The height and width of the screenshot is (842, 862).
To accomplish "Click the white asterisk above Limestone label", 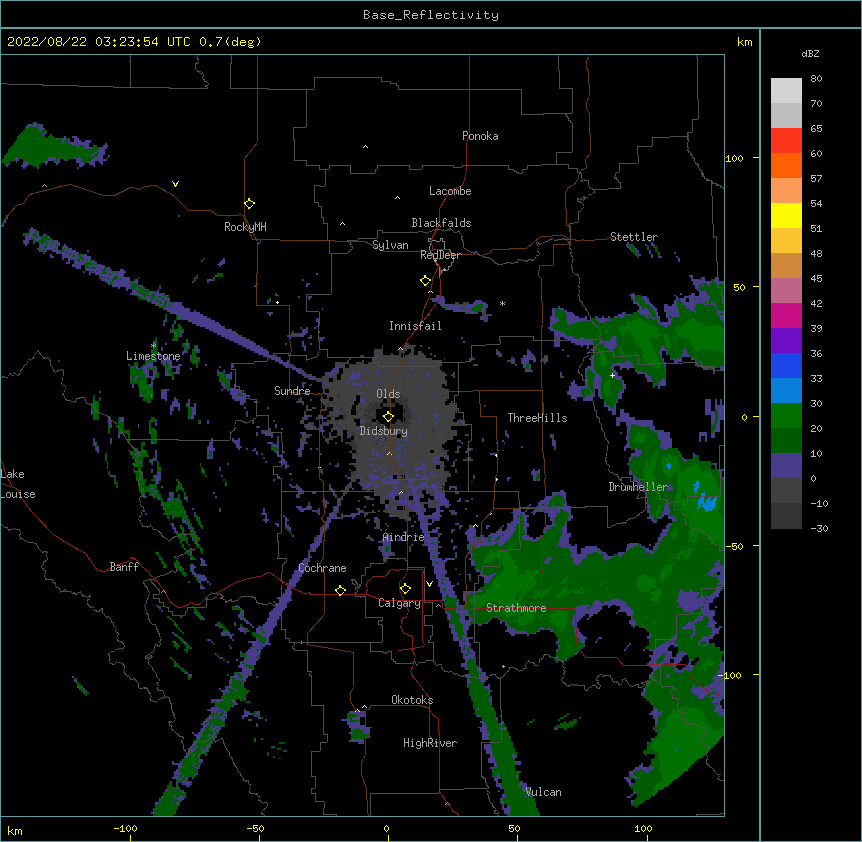I will coord(154,345).
